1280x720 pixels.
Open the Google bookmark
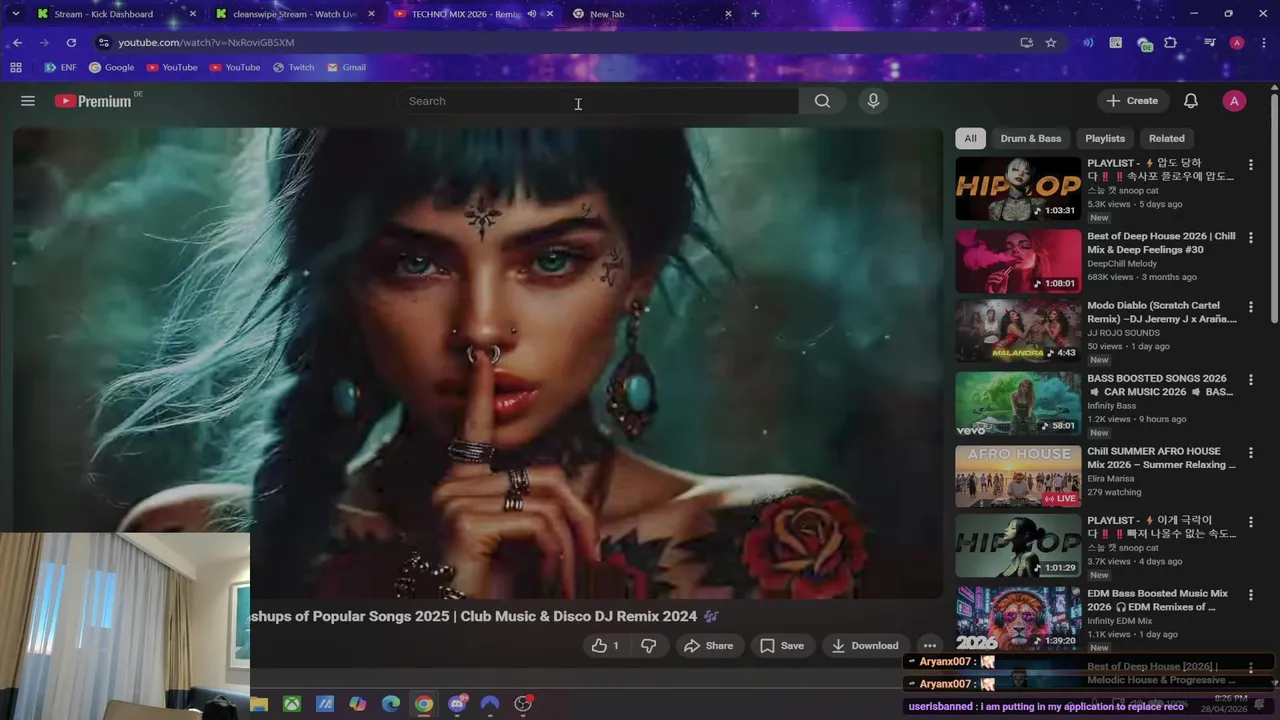coord(111,68)
